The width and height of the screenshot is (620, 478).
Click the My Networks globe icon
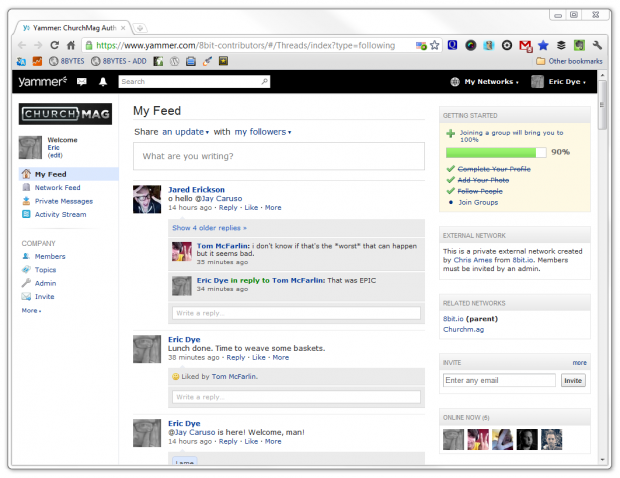(x=455, y=81)
